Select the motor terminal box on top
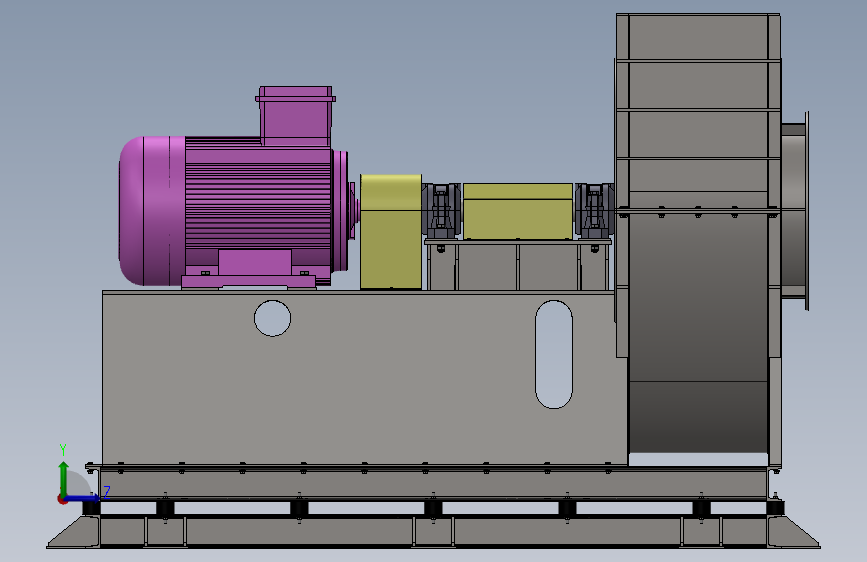 point(295,116)
